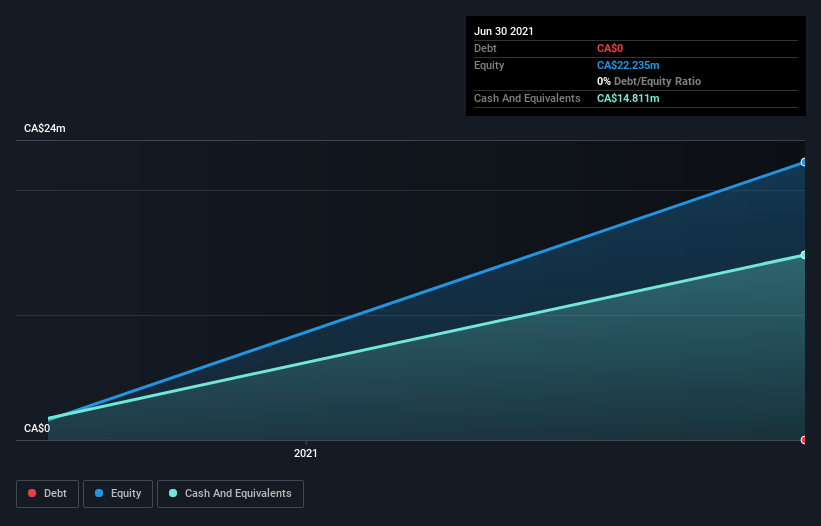Select the blue Equity data point marker
The image size is (821, 526).
[x=803, y=162]
